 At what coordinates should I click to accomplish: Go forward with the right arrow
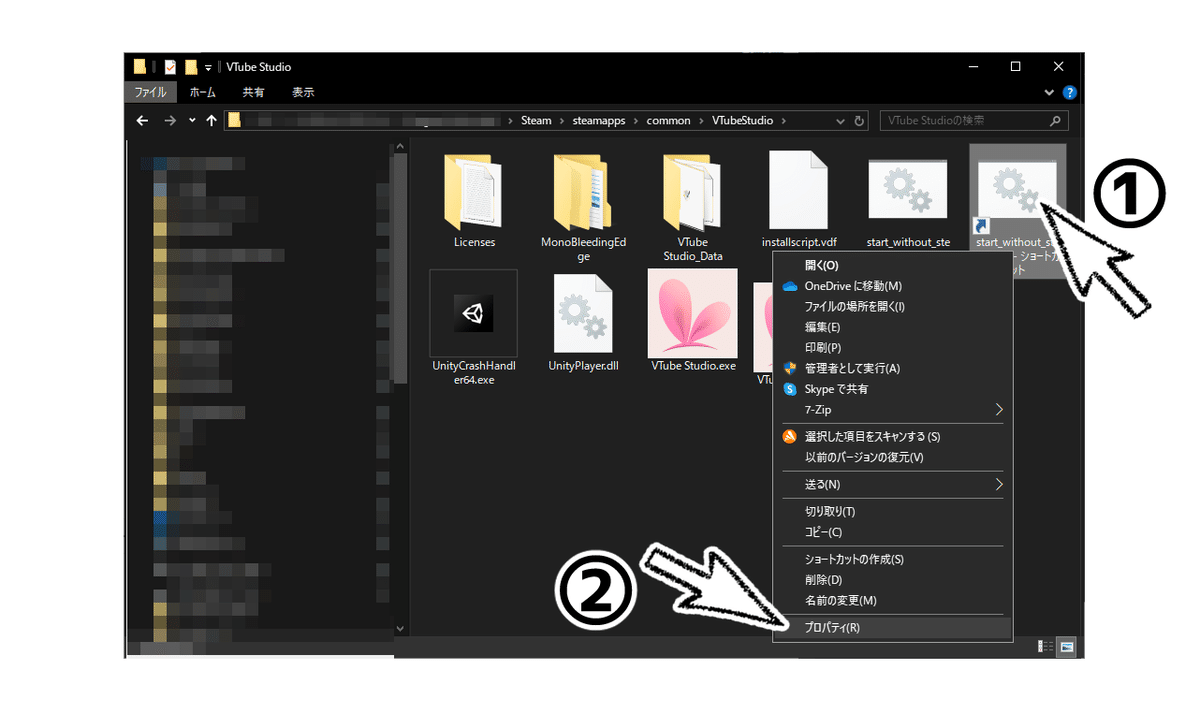pos(170,120)
